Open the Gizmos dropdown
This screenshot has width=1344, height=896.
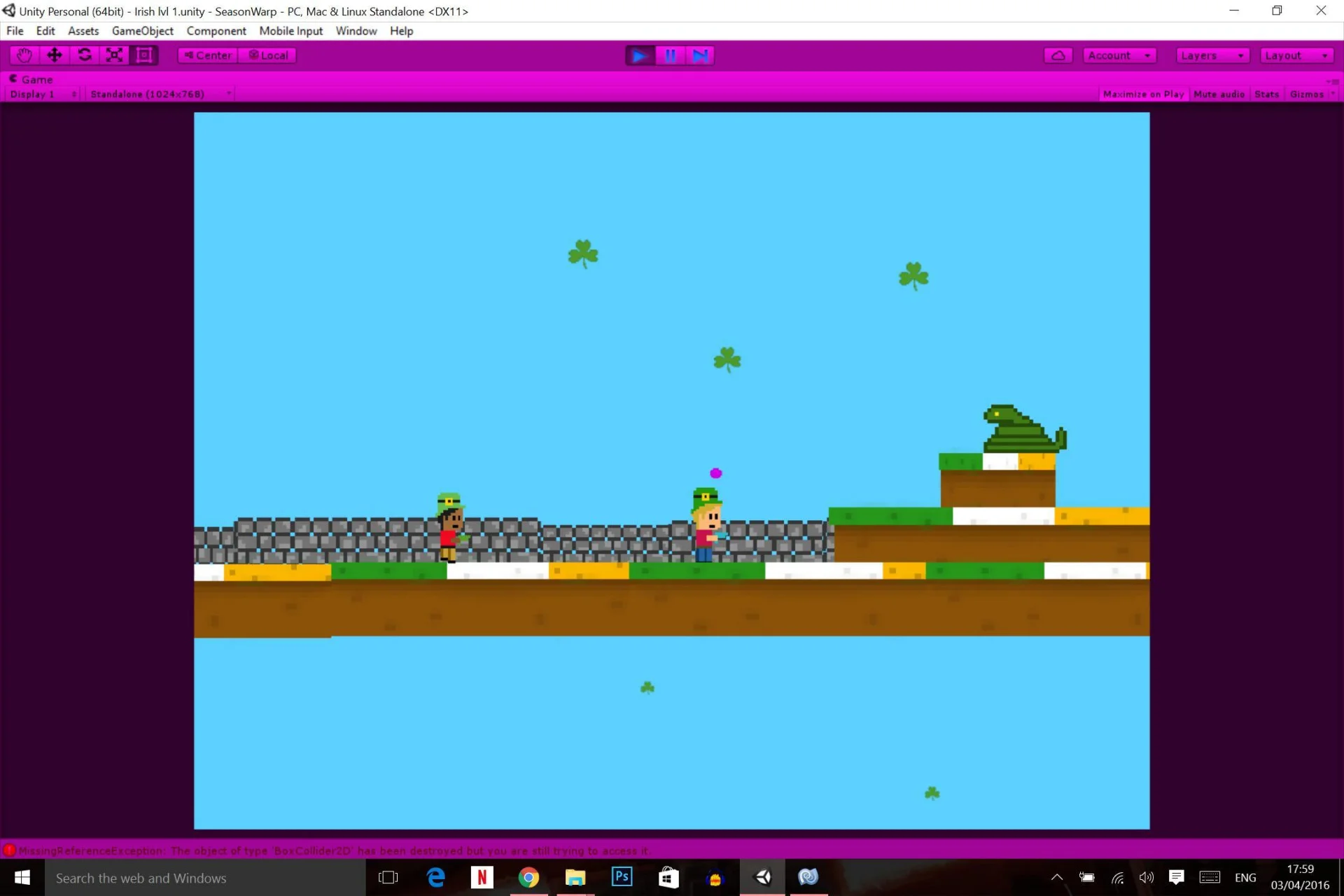click(1312, 94)
